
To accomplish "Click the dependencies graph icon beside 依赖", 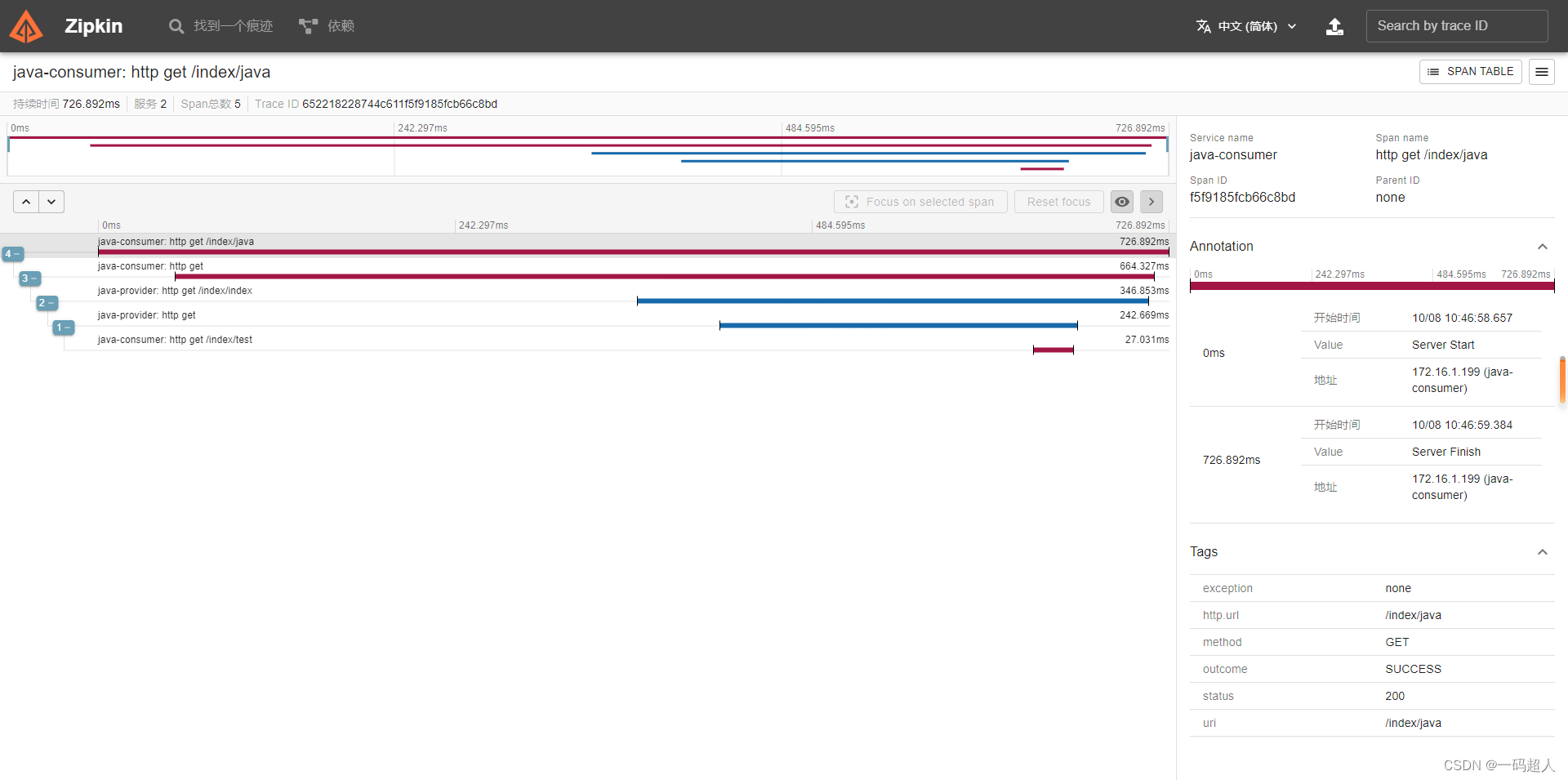I will (307, 25).
